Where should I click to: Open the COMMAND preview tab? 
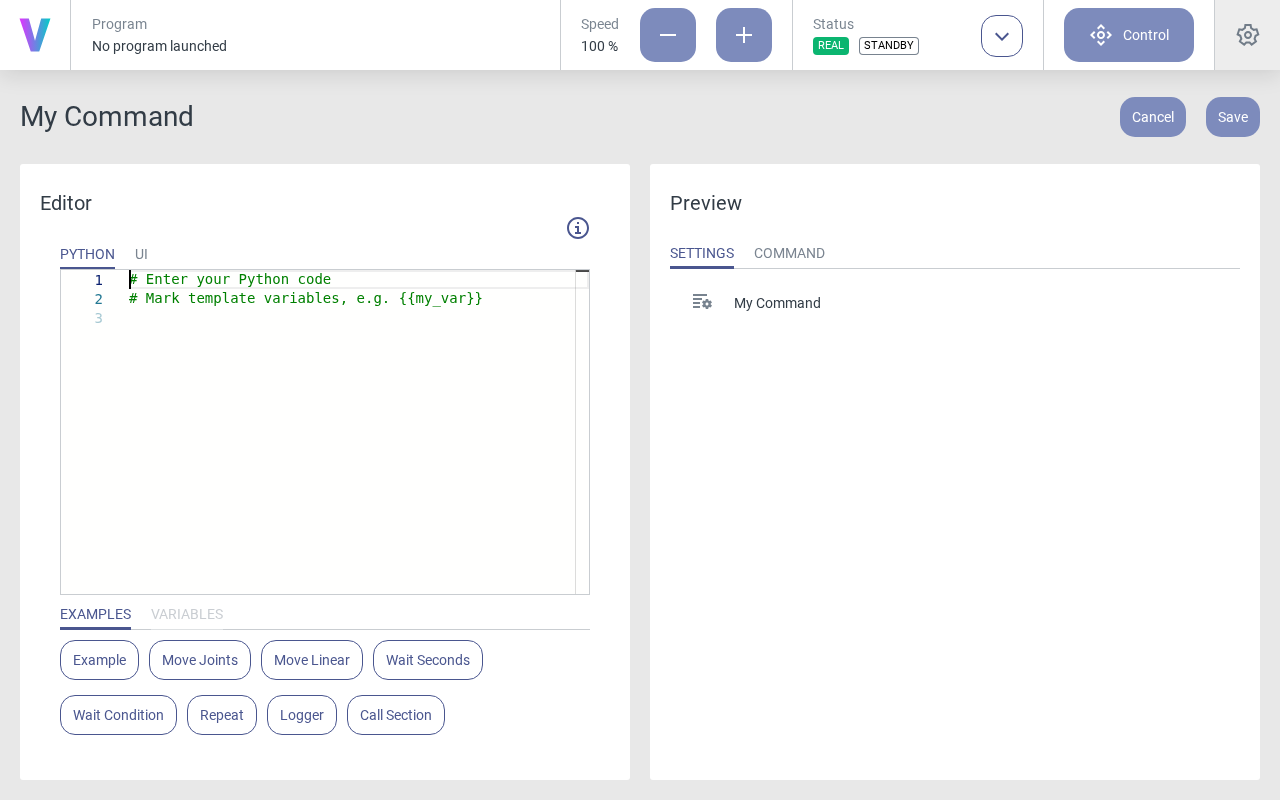789,254
